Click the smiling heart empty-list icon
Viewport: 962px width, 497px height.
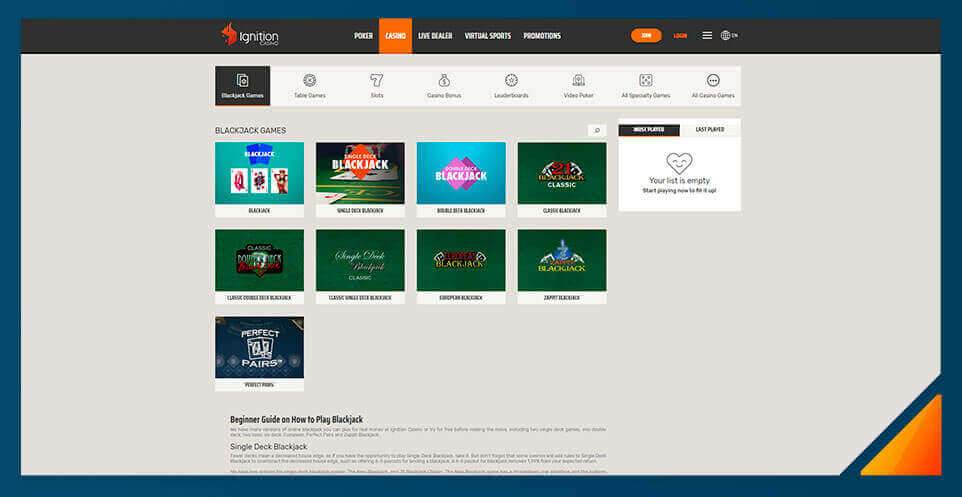point(679,163)
